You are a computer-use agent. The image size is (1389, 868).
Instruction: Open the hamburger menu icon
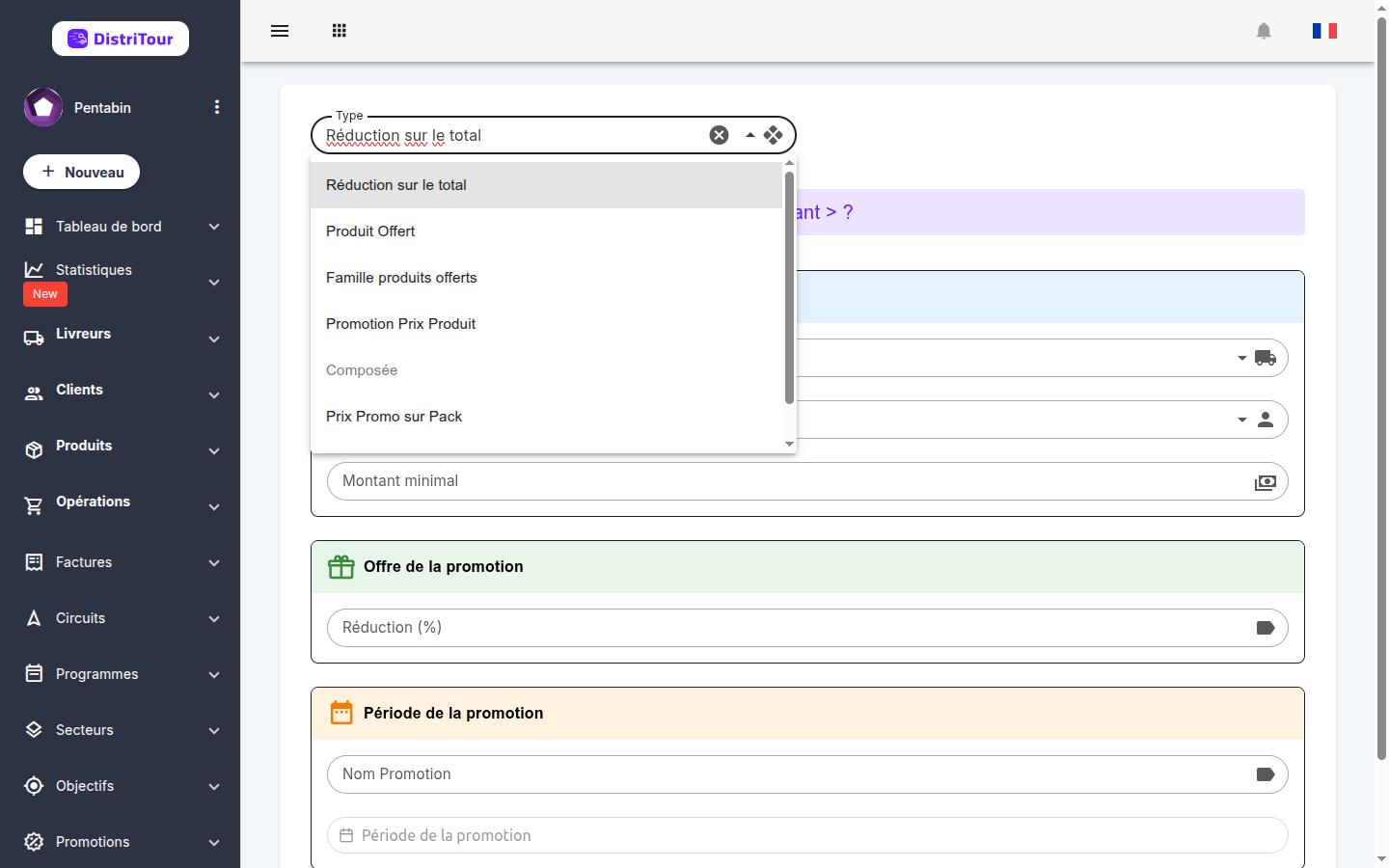pos(280,31)
